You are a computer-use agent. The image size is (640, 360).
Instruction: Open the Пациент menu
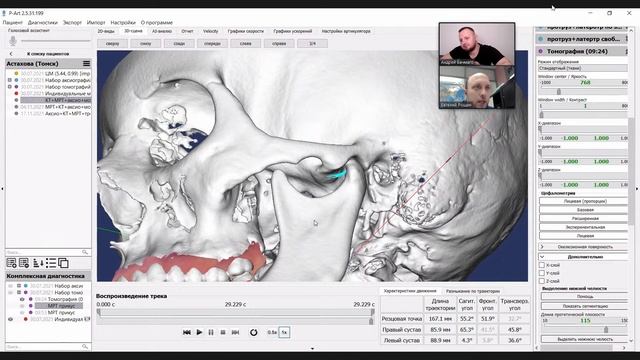pyautogui.click(x=13, y=22)
